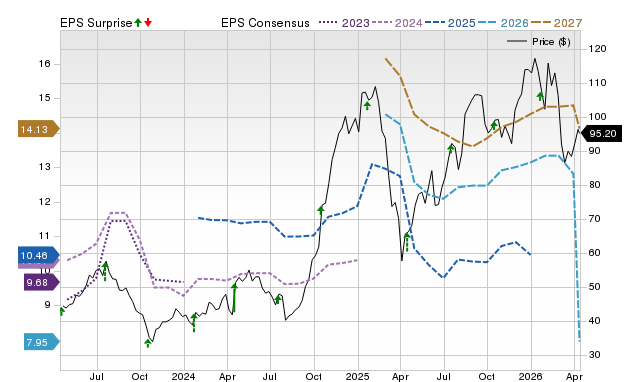Viewport: 640px width, 382px height.
Task: Click the EPS axis value 12
Action: tap(45, 202)
